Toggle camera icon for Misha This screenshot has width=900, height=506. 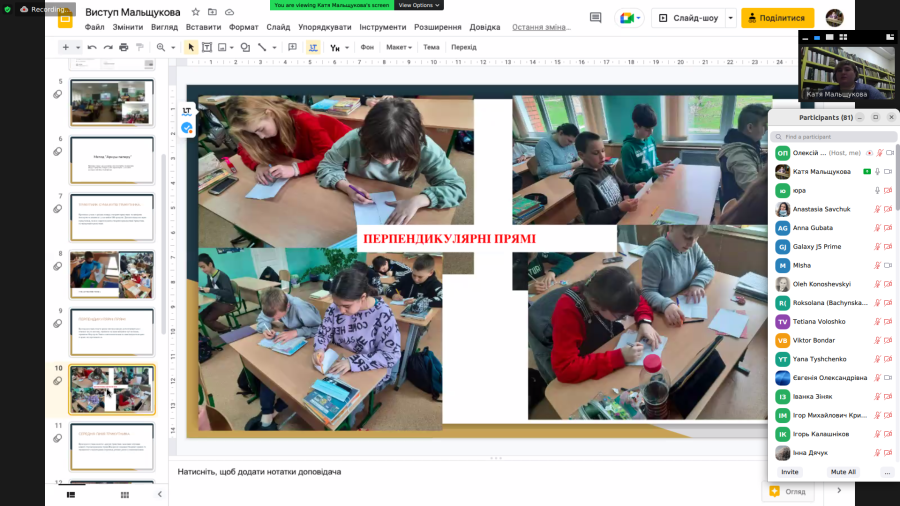point(888,266)
